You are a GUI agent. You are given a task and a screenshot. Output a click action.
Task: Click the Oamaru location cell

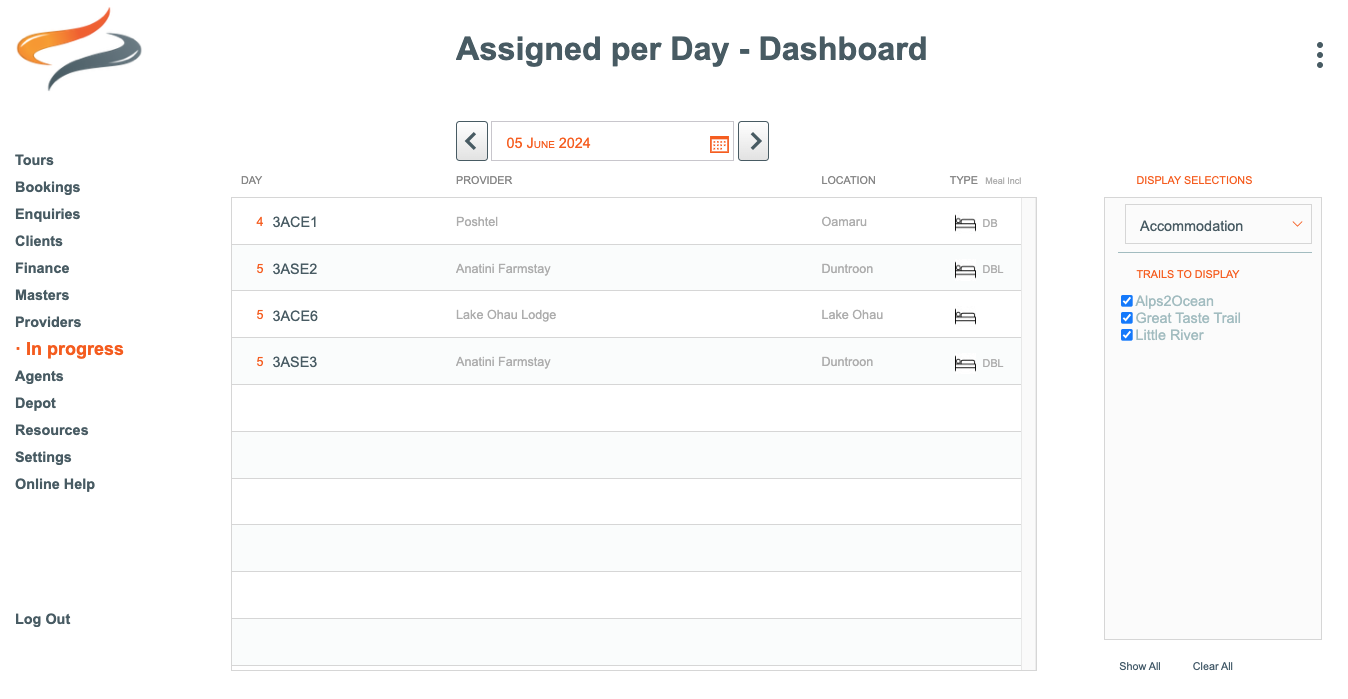tap(844, 221)
